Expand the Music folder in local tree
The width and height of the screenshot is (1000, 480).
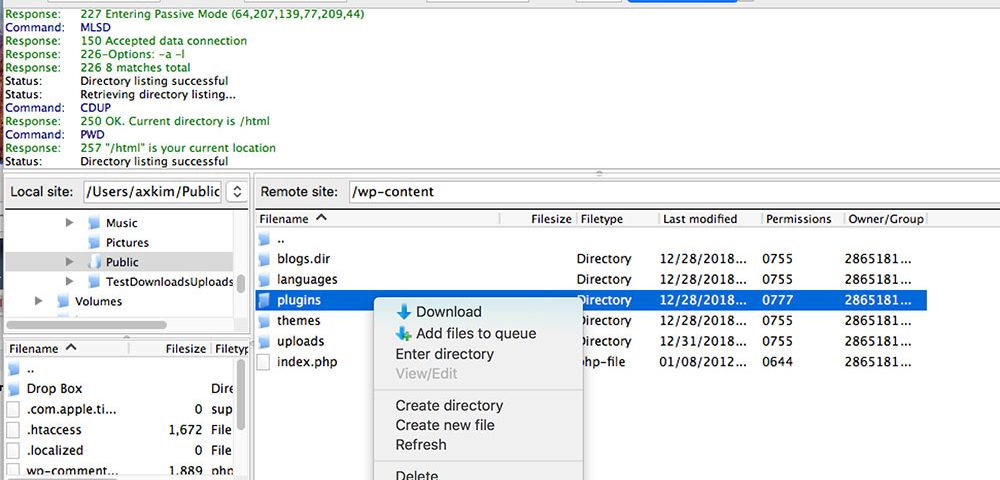pos(70,223)
